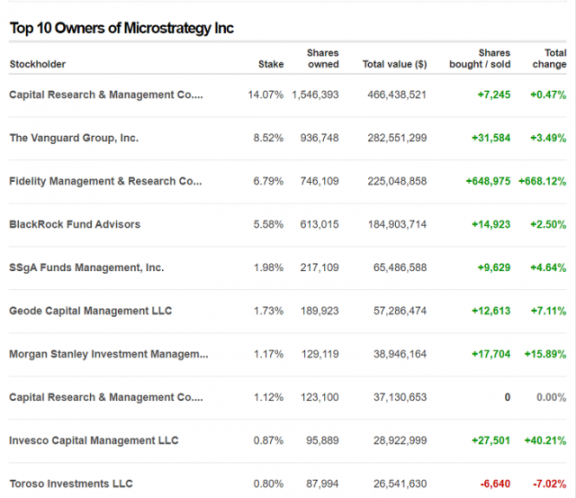Select the +12,613 shares bought value
This screenshot has height=498, width=576.
(491, 311)
